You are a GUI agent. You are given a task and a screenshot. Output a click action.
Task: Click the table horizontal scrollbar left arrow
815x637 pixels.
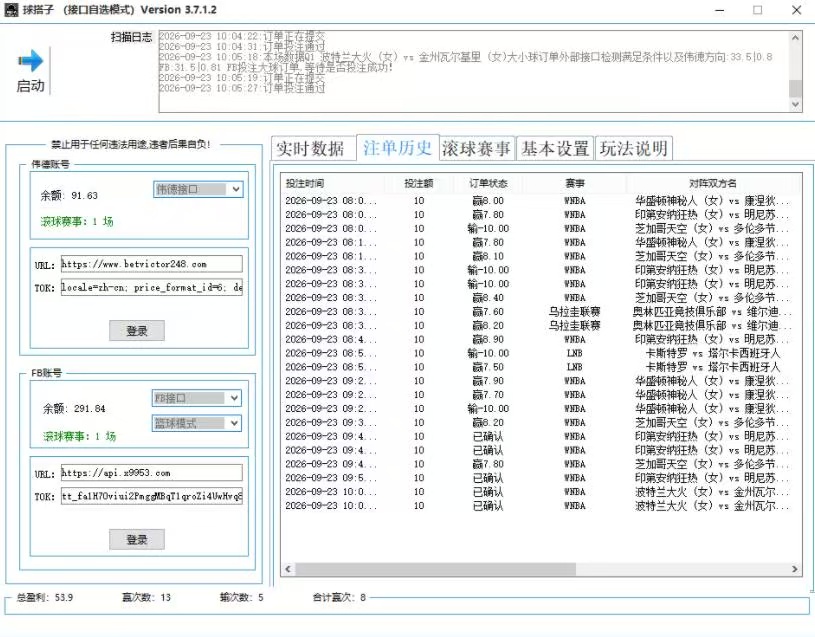point(288,569)
